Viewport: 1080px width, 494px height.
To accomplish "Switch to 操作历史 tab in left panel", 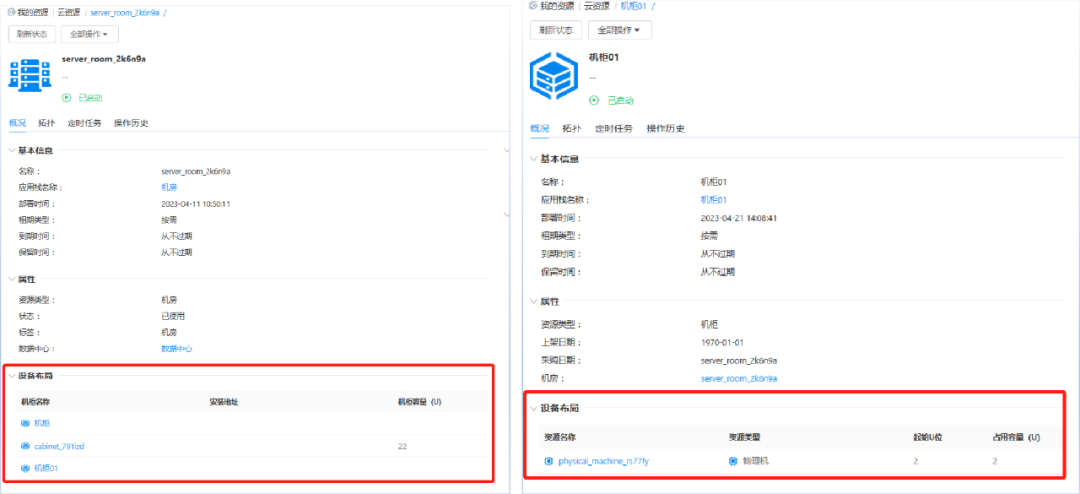I will coord(131,123).
